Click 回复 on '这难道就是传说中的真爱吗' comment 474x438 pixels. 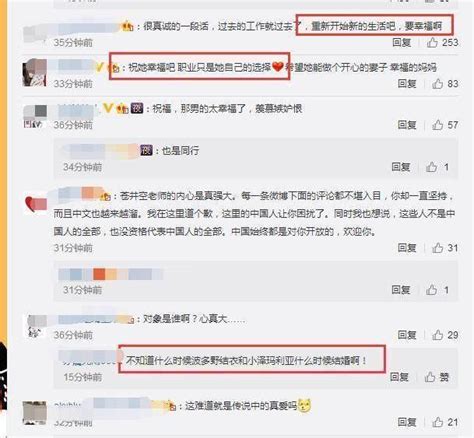[407, 422]
